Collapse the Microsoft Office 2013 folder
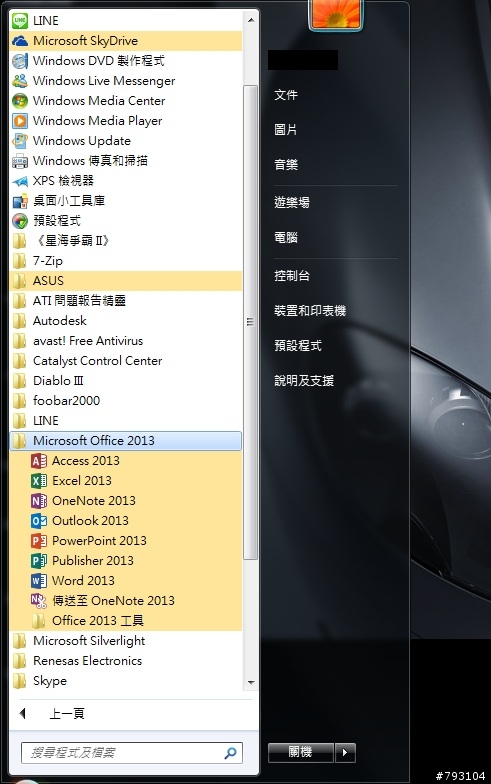 click(x=125, y=440)
